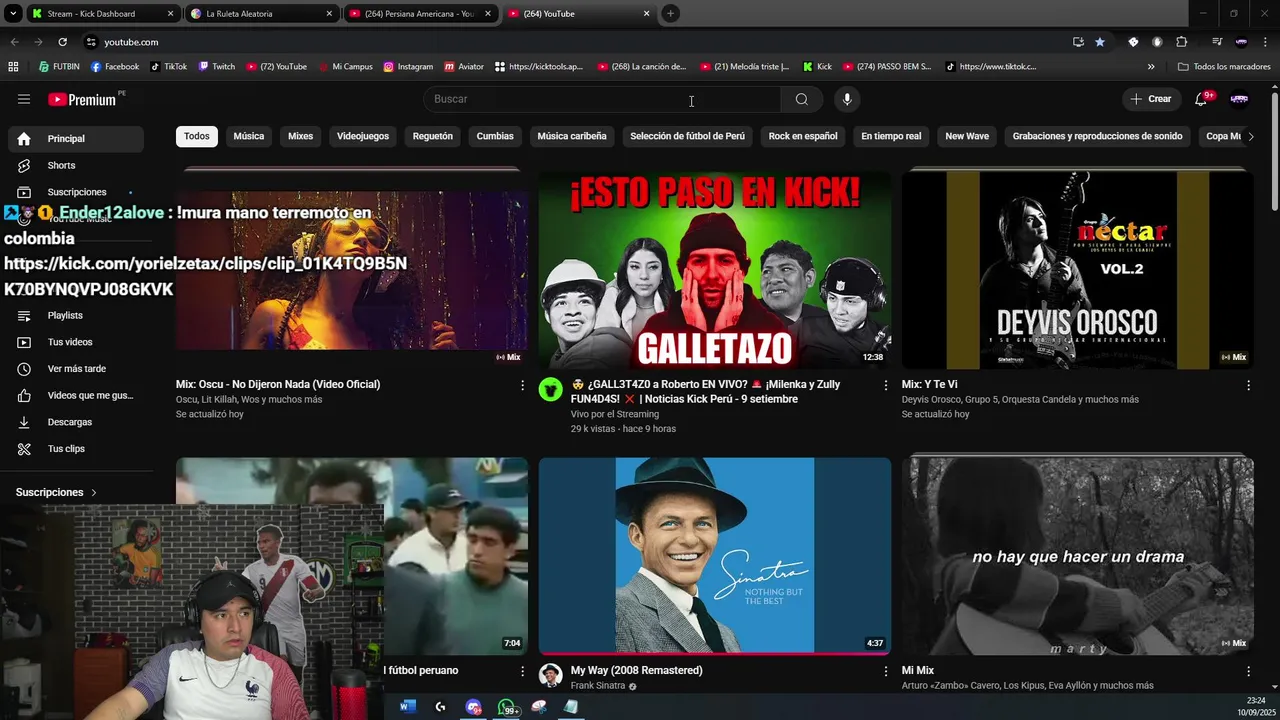Open Logitech G Hub from the taskbar

point(440,707)
